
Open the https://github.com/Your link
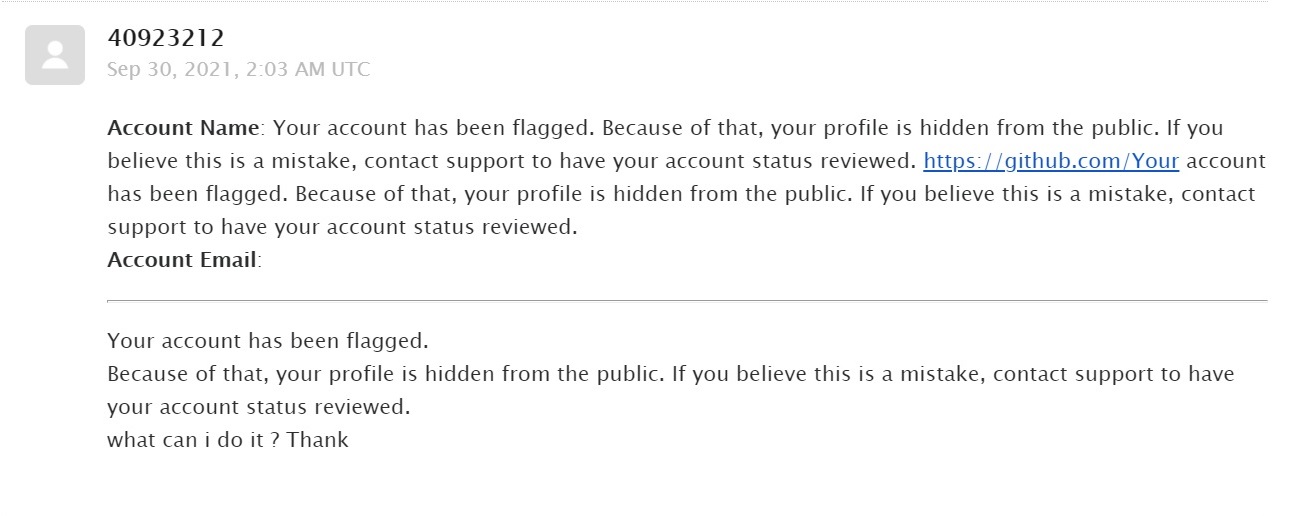[1051, 161]
